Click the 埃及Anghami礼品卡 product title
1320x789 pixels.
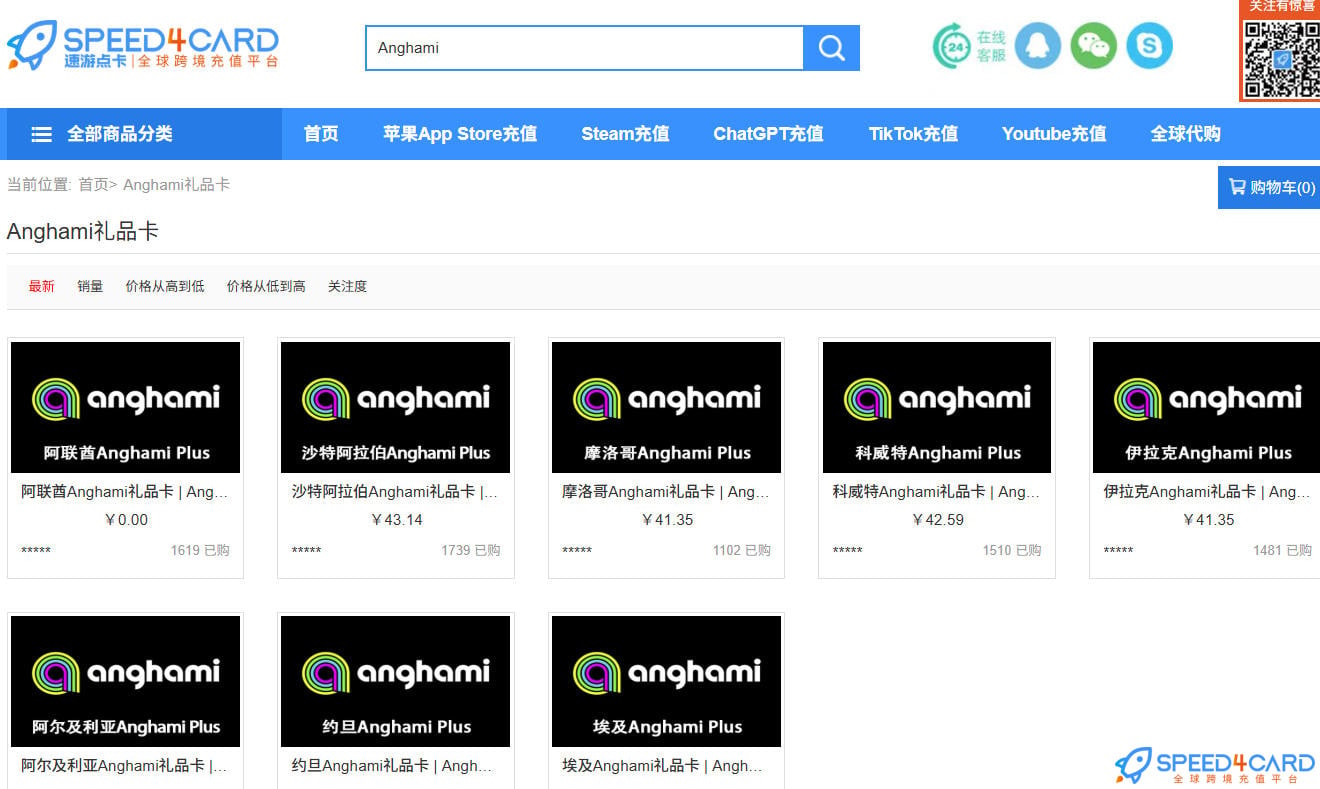click(x=663, y=766)
